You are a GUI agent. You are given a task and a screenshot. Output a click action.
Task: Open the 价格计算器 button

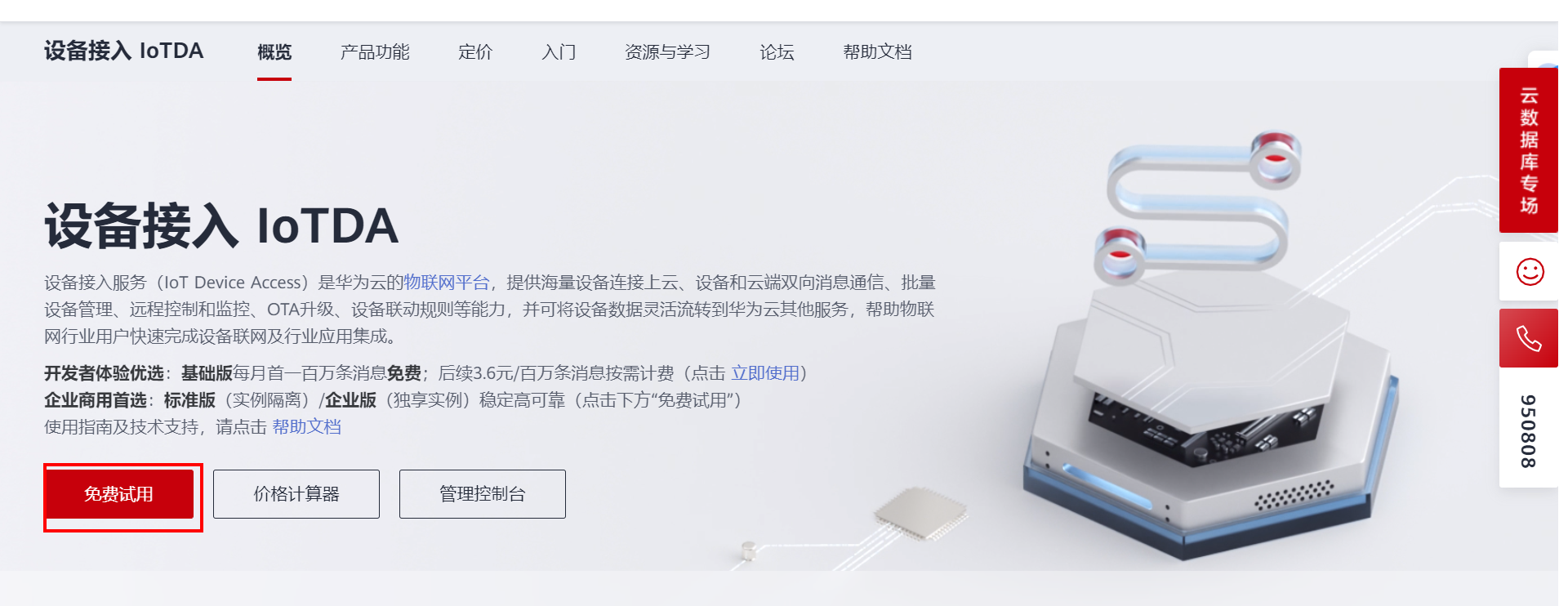point(296,494)
